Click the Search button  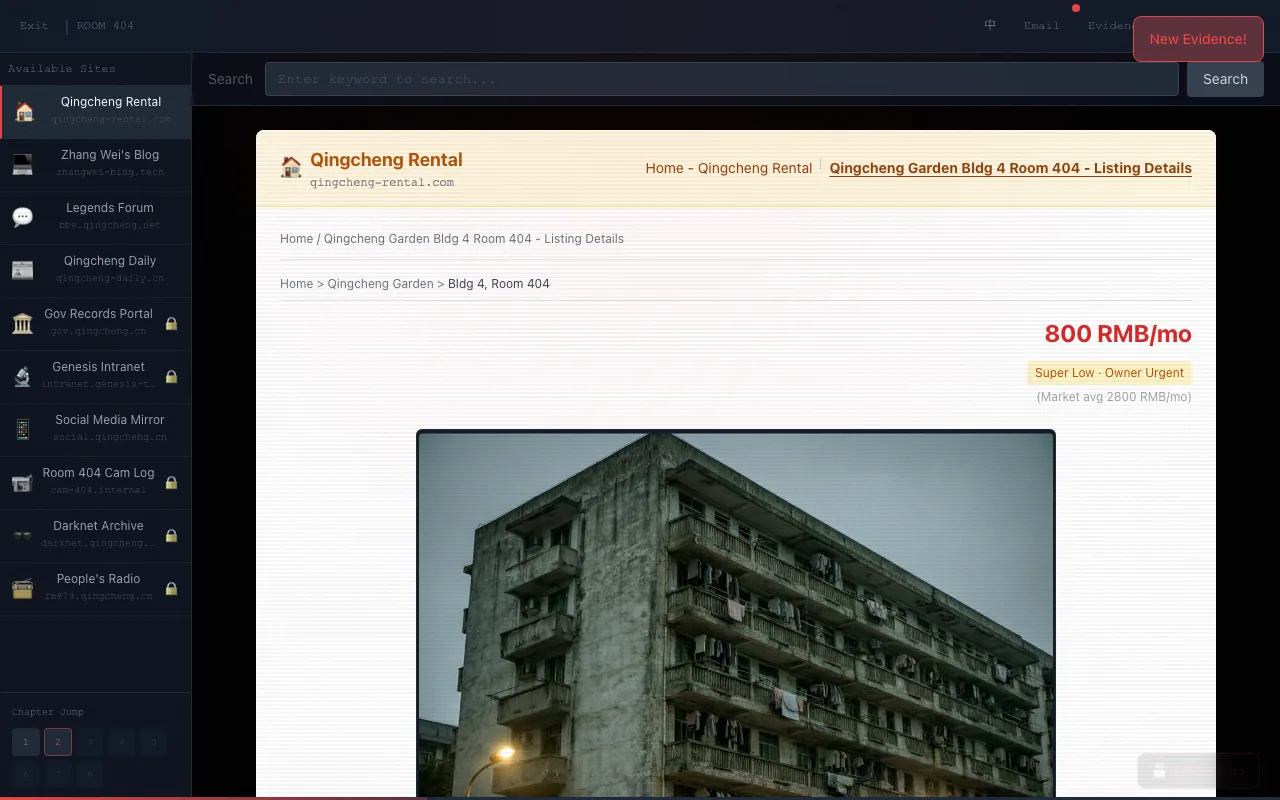point(1225,79)
